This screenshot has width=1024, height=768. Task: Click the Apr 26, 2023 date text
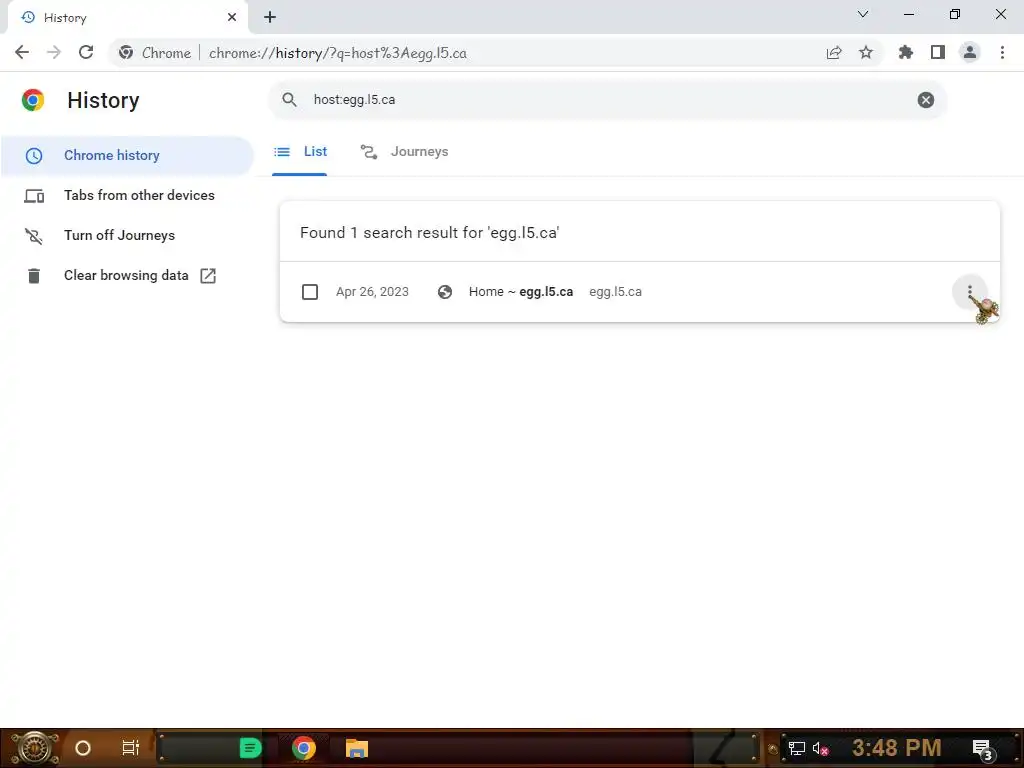372,292
